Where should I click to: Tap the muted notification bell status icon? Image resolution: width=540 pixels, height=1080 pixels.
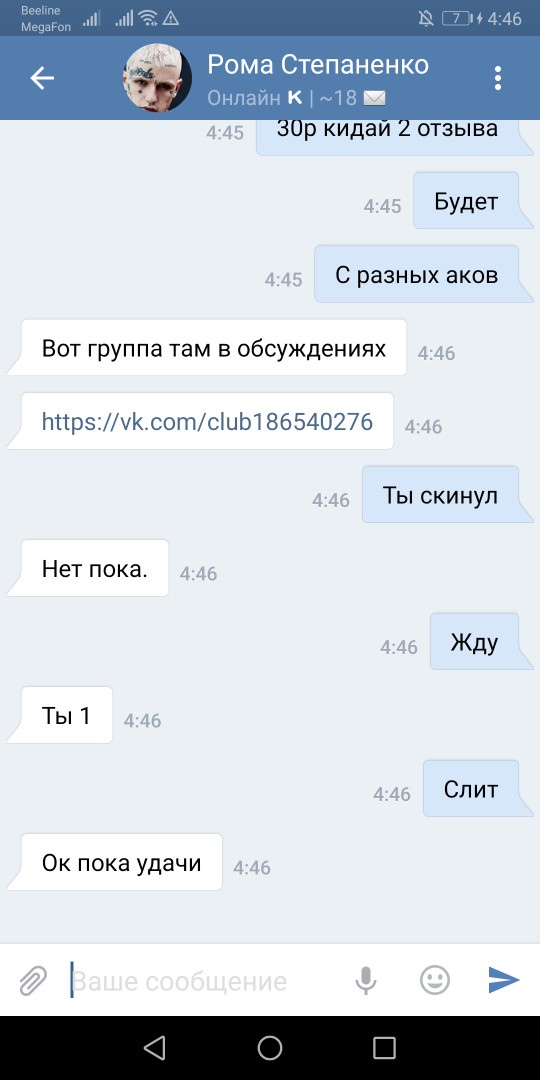pyautogui.click(x=426, y=19)
